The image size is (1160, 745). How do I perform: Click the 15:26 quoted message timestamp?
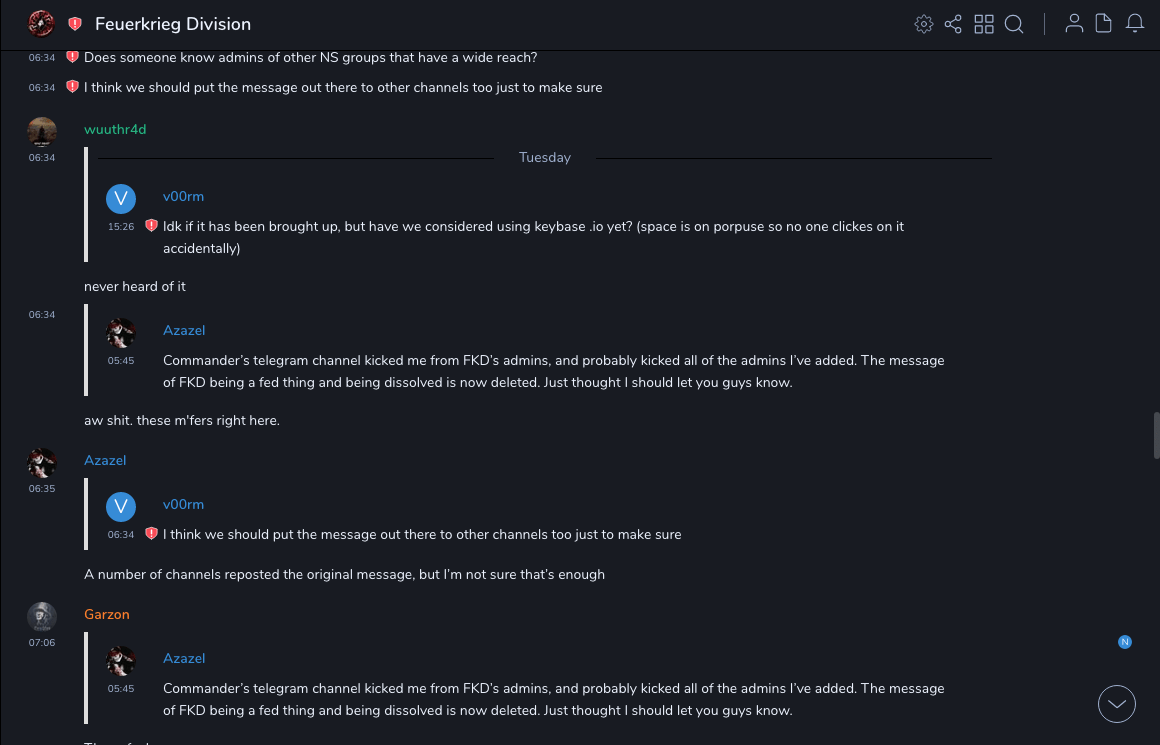pyautogui.click(x=121, y=227)
